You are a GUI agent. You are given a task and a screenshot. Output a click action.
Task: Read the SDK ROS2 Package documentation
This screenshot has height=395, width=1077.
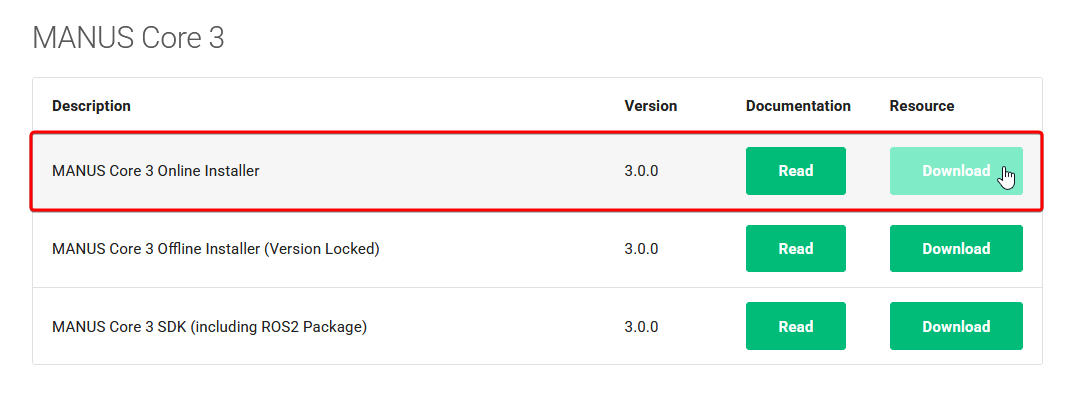796,326
